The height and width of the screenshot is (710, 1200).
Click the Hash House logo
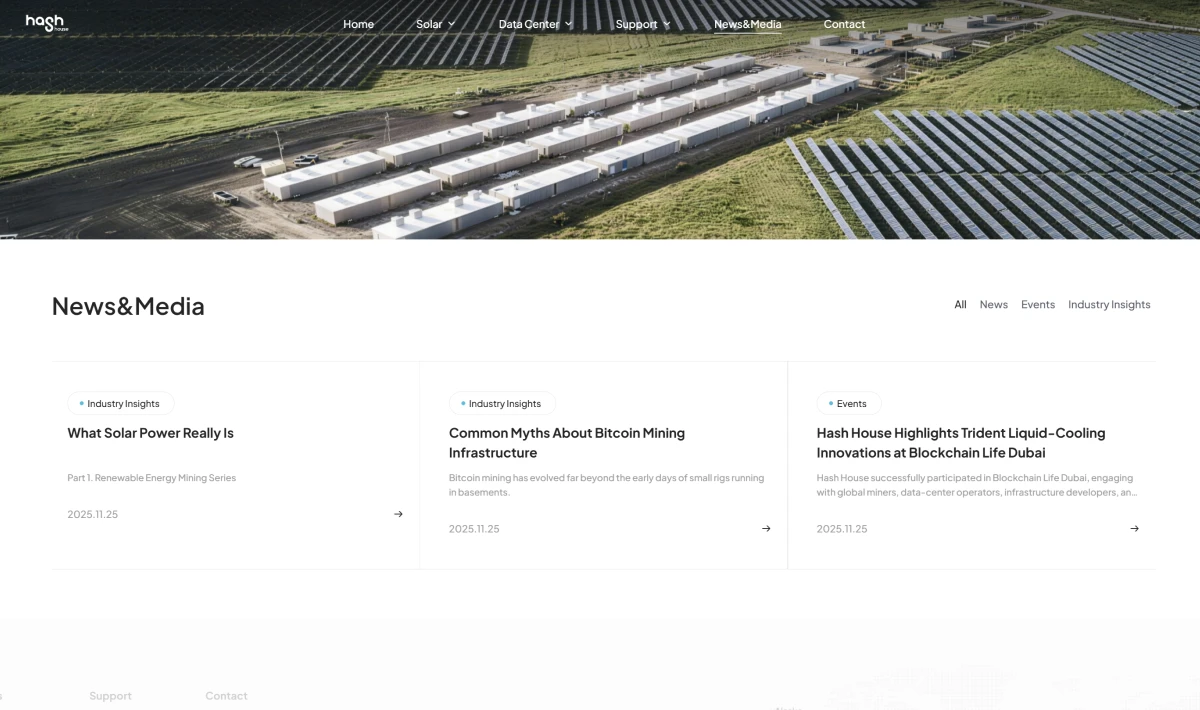tap(45, 23)
